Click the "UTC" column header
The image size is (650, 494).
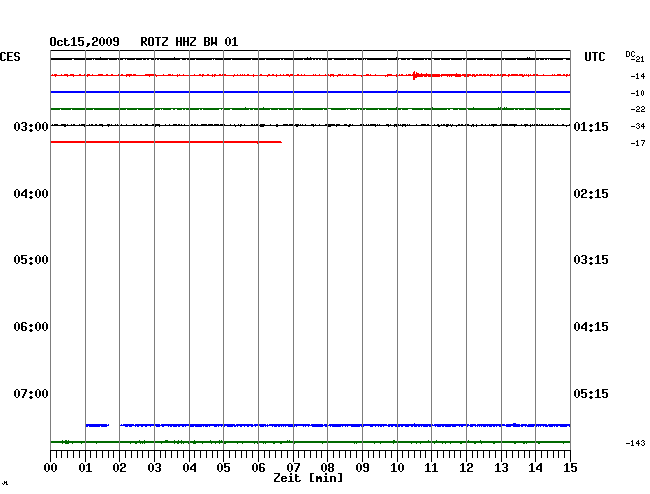click(594, 57)
